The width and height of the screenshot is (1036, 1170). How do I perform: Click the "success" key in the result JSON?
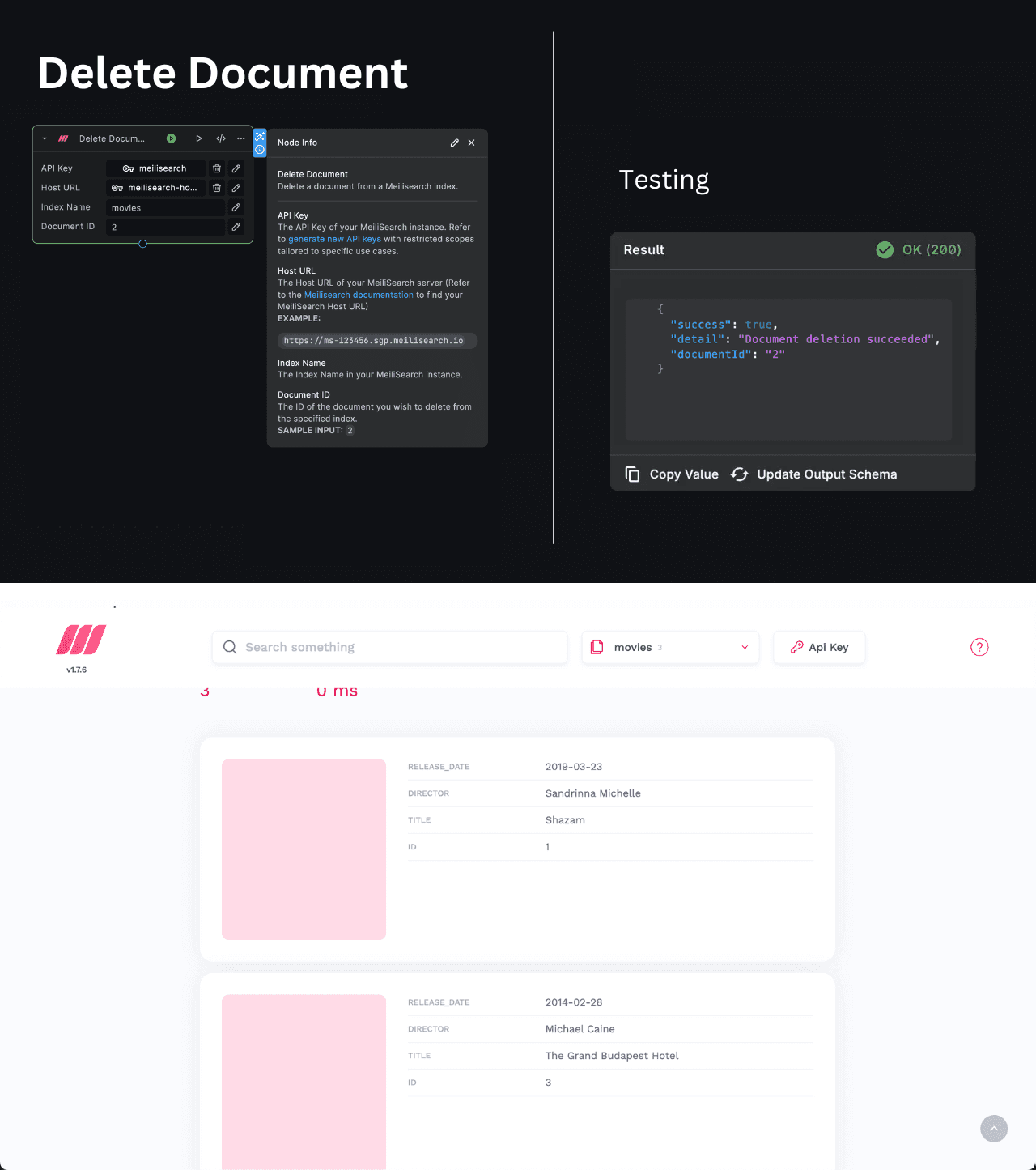701,325
